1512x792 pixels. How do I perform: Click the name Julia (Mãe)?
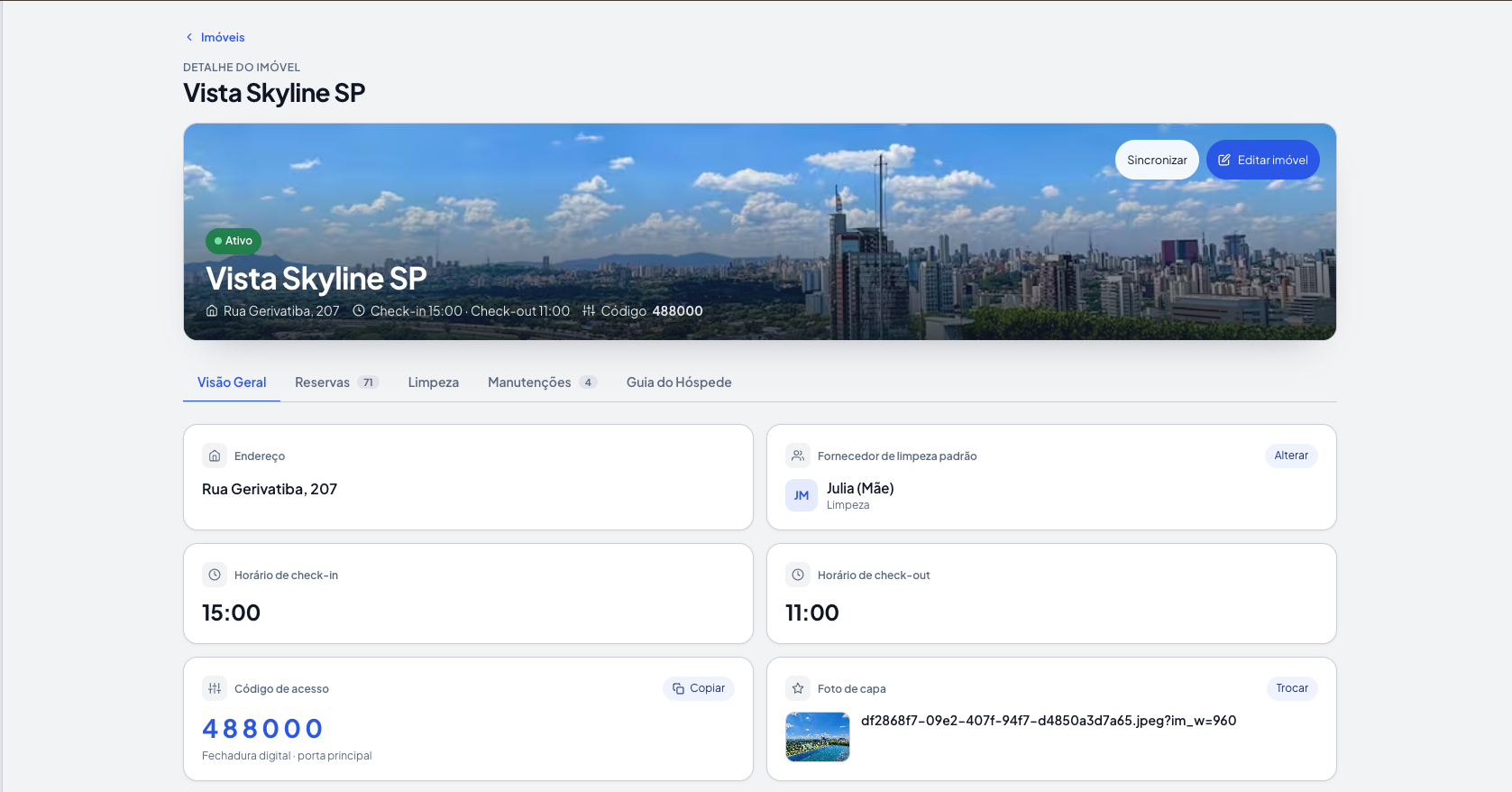860,488
